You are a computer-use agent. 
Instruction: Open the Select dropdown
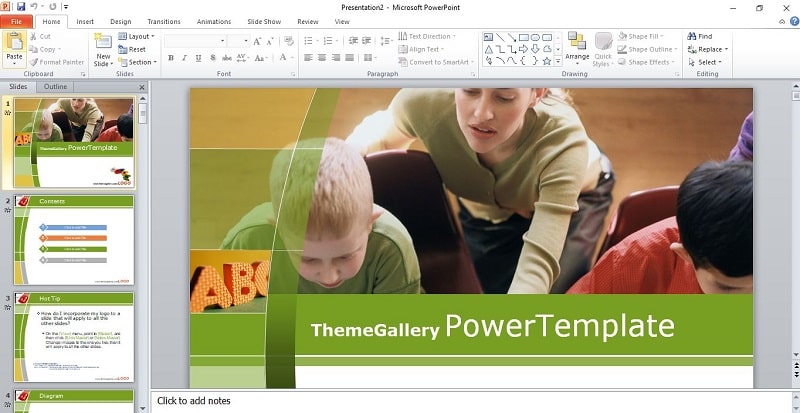[x=705, y=62]
